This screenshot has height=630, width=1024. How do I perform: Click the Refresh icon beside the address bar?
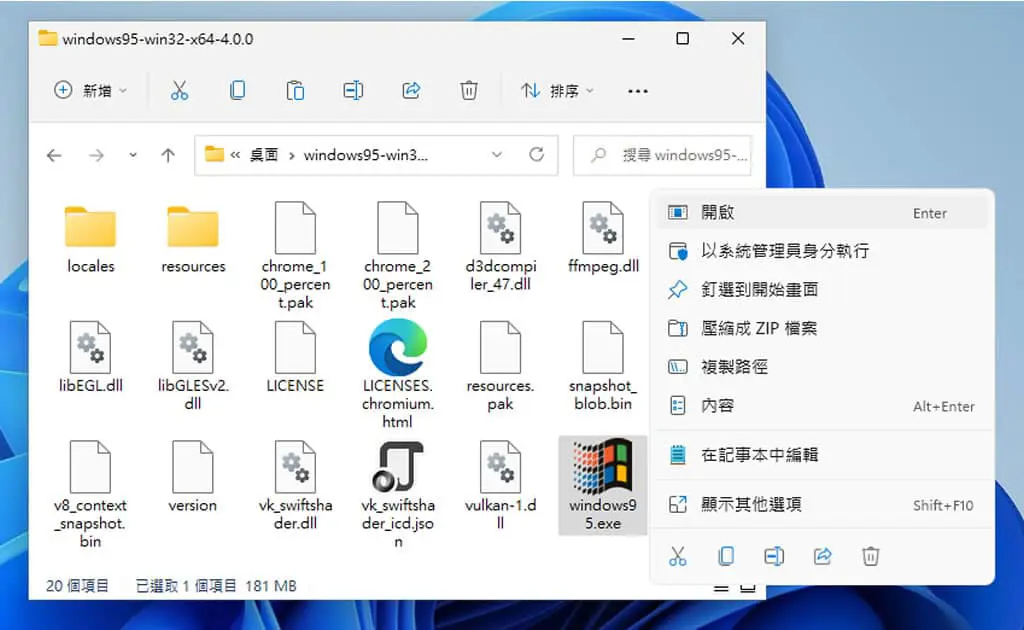coord(537,155)
